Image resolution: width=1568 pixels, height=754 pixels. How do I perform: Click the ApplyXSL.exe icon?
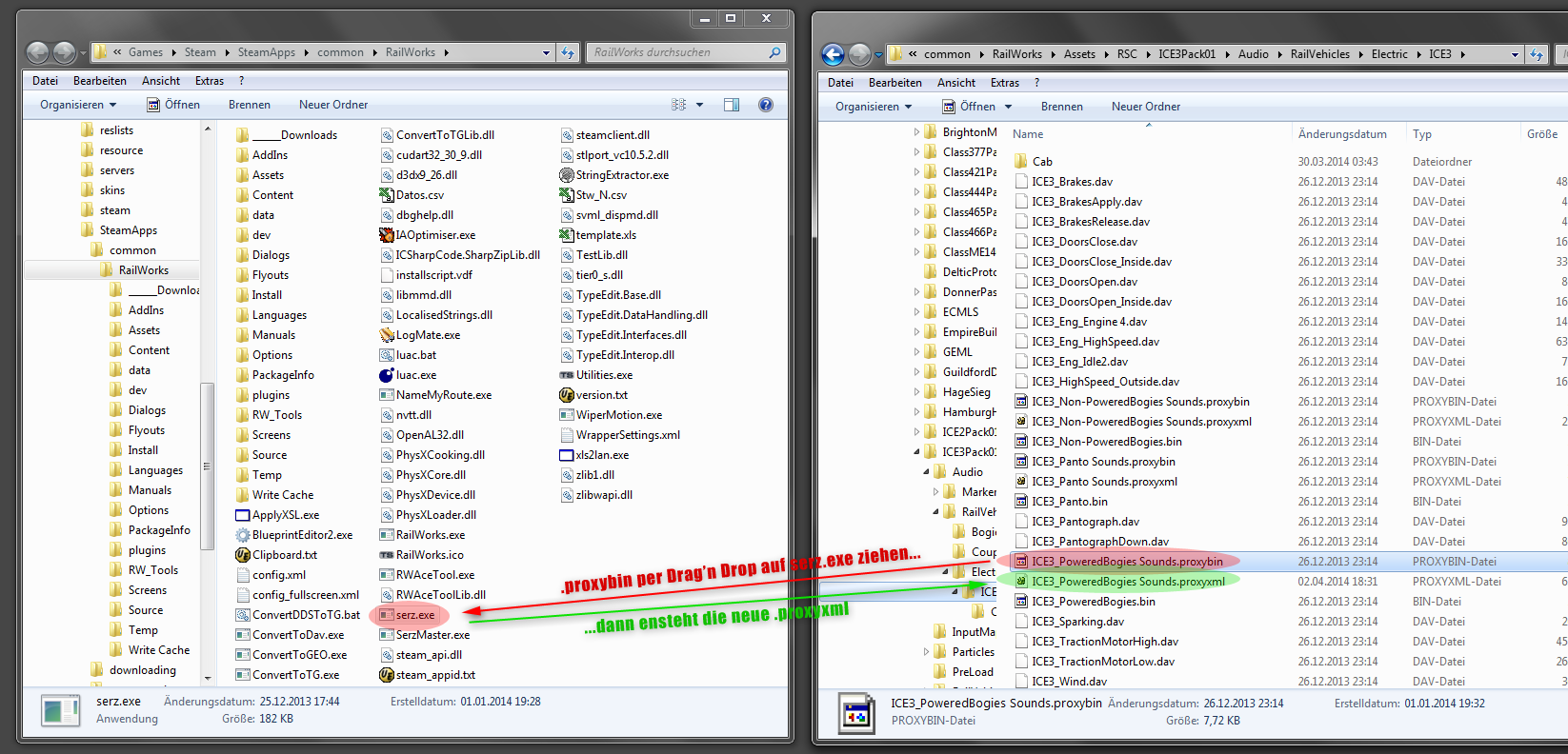(243, 515)
